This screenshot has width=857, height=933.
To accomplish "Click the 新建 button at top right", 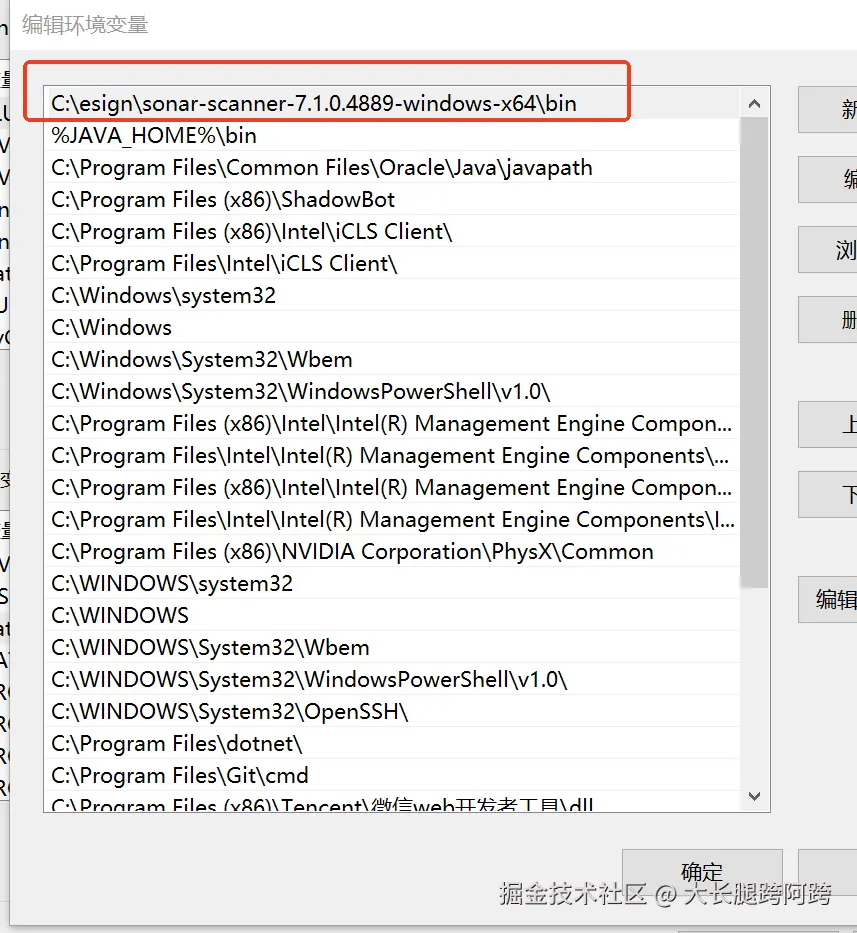I will click(x=828, y=109).
